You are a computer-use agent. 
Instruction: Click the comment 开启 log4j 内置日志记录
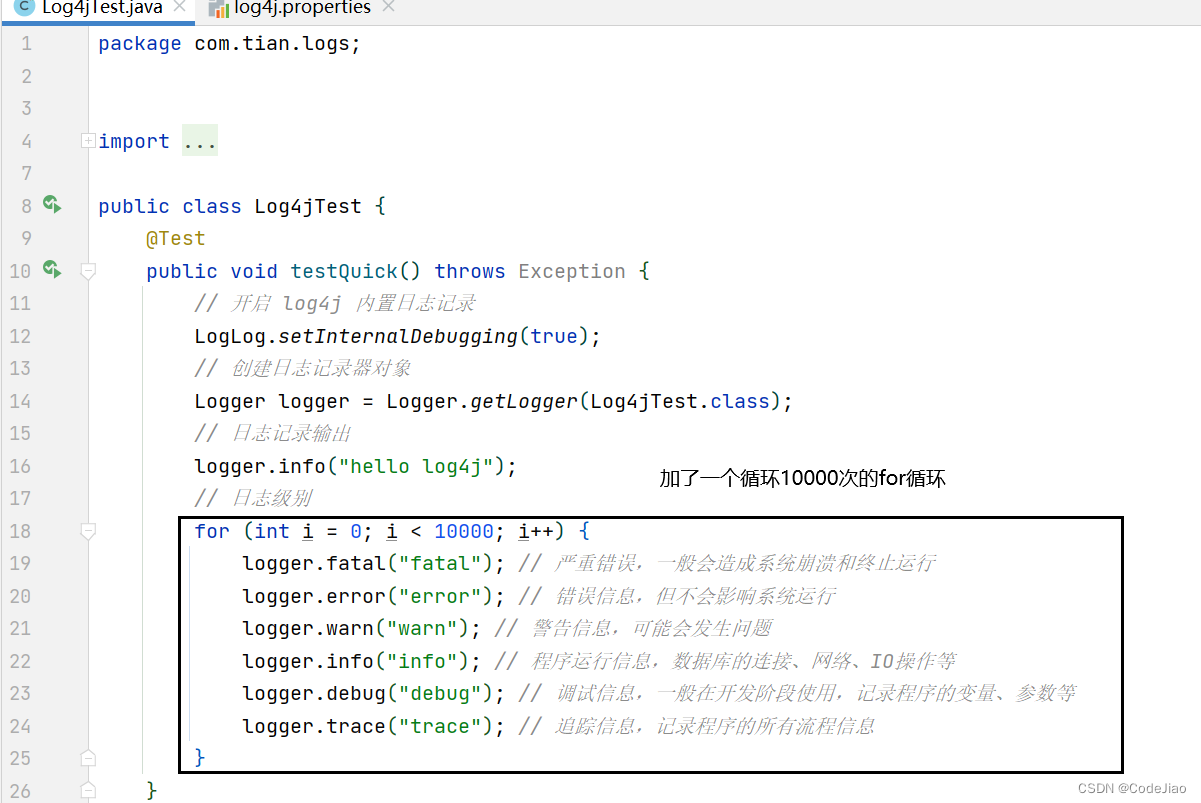point(335,303)
